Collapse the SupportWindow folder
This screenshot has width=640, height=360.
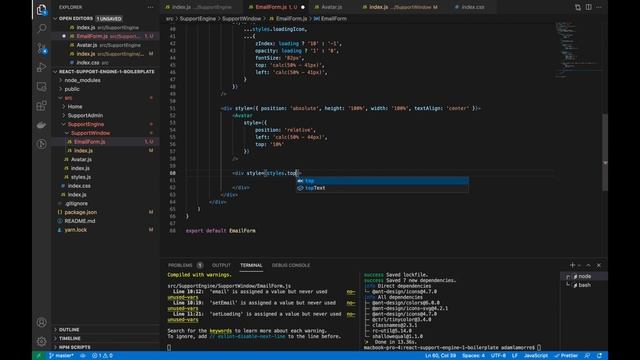[90, 133]
